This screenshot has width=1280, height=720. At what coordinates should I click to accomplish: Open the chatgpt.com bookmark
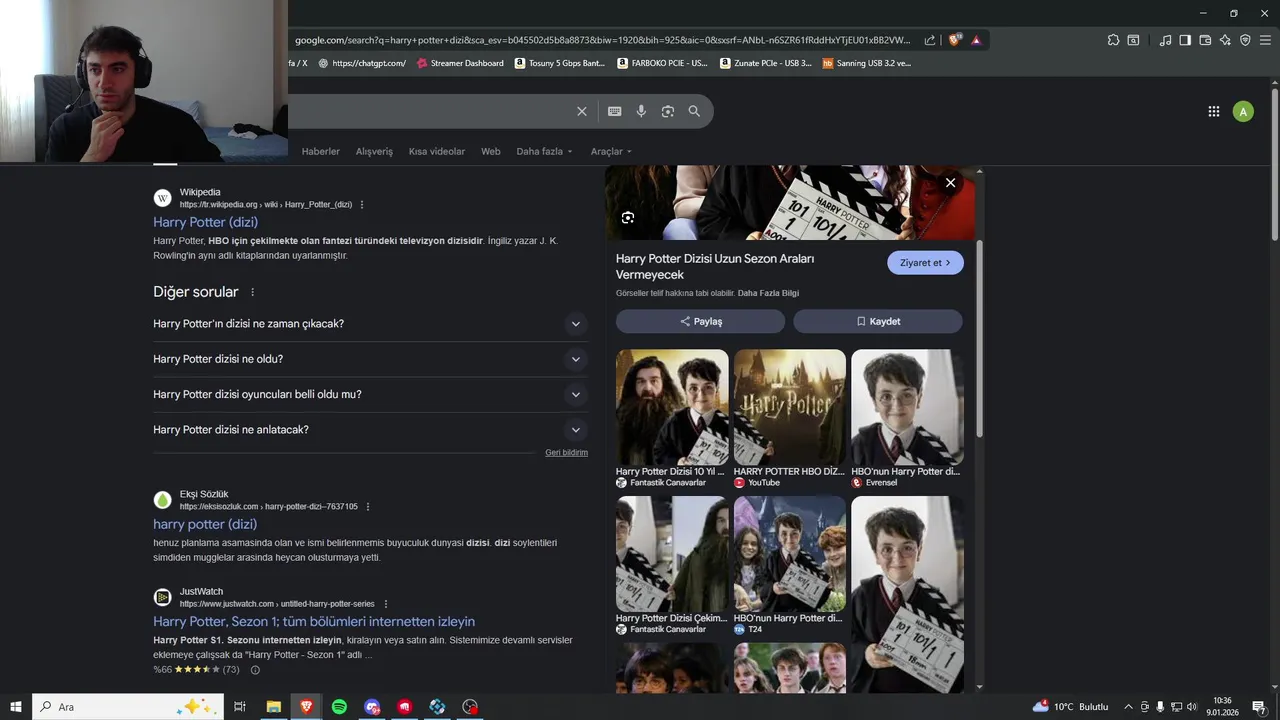coord(362,63)
